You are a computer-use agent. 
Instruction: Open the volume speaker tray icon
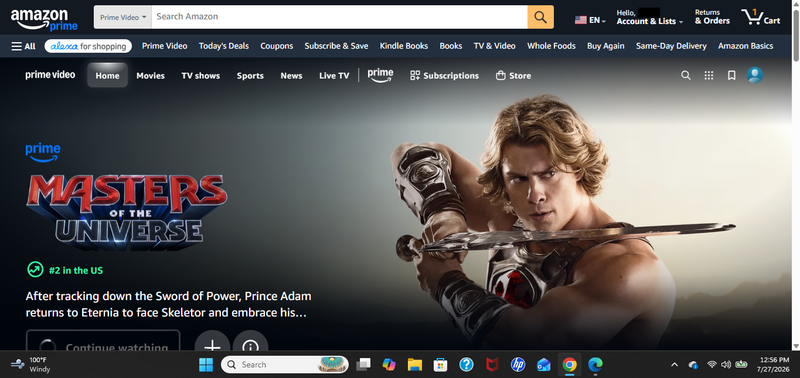coord(726,364)
